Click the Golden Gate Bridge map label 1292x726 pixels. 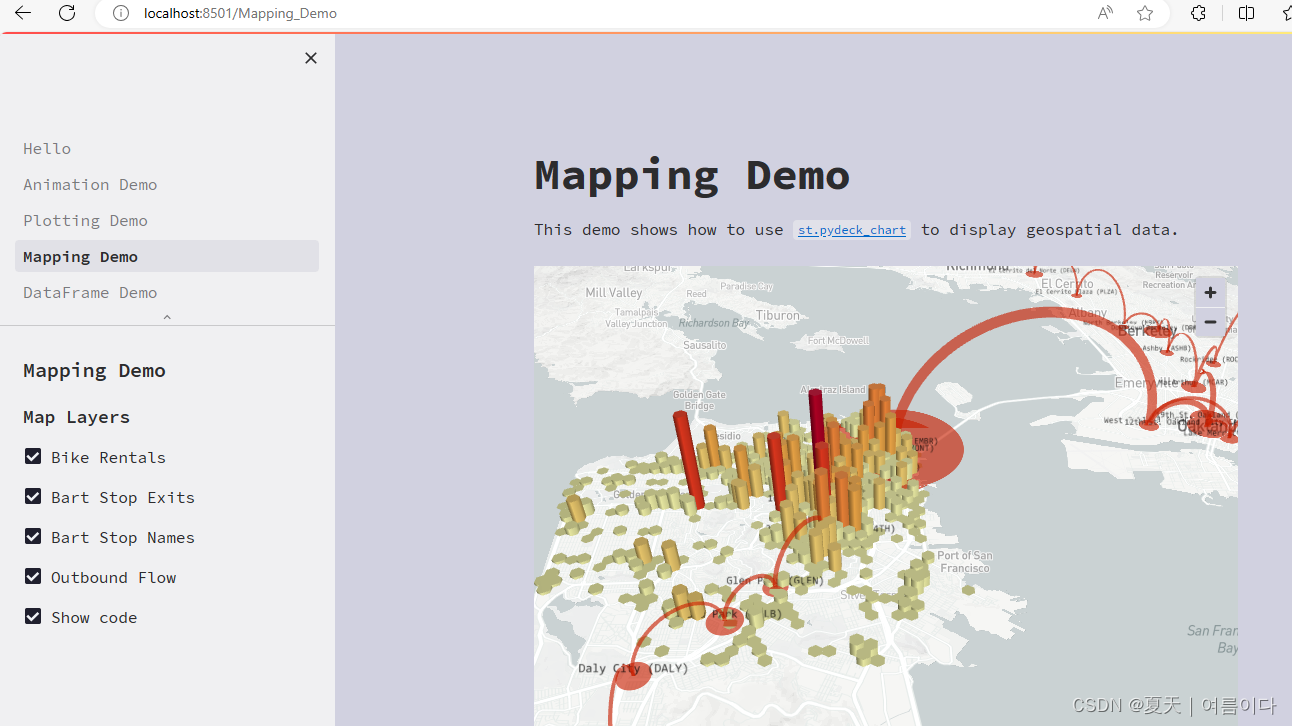[x=699, y=400]
